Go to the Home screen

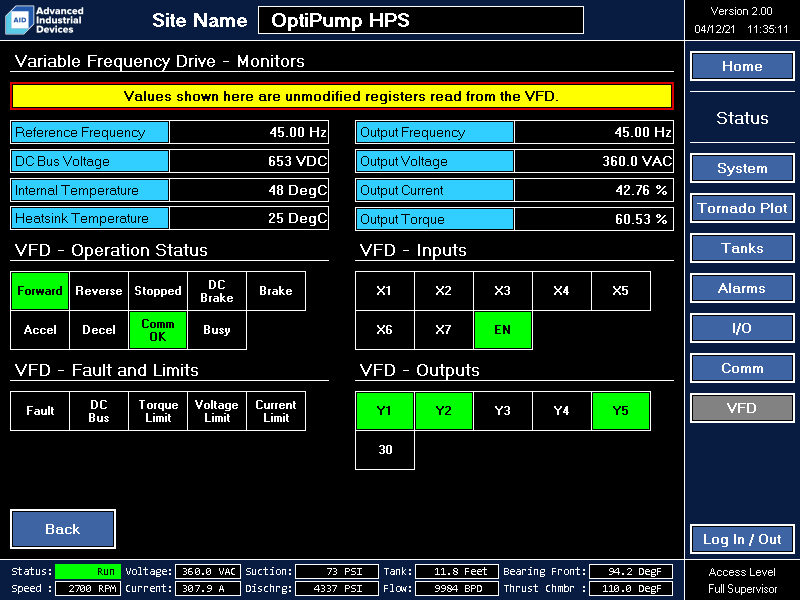point(742,66)
